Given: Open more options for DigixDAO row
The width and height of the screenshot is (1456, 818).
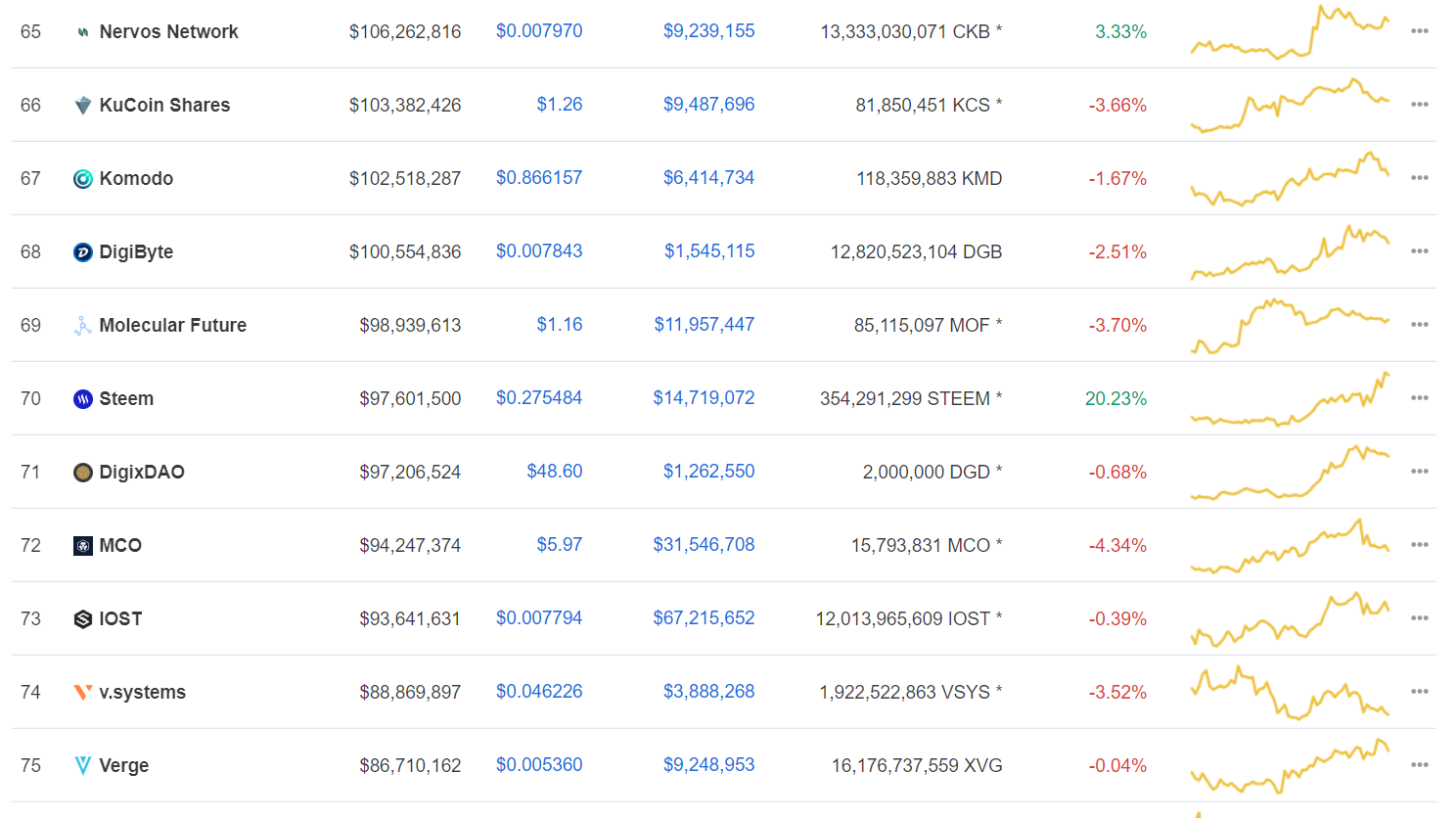Looking at the screenshot, I should pyautogui.click(x=1420, y=472).
